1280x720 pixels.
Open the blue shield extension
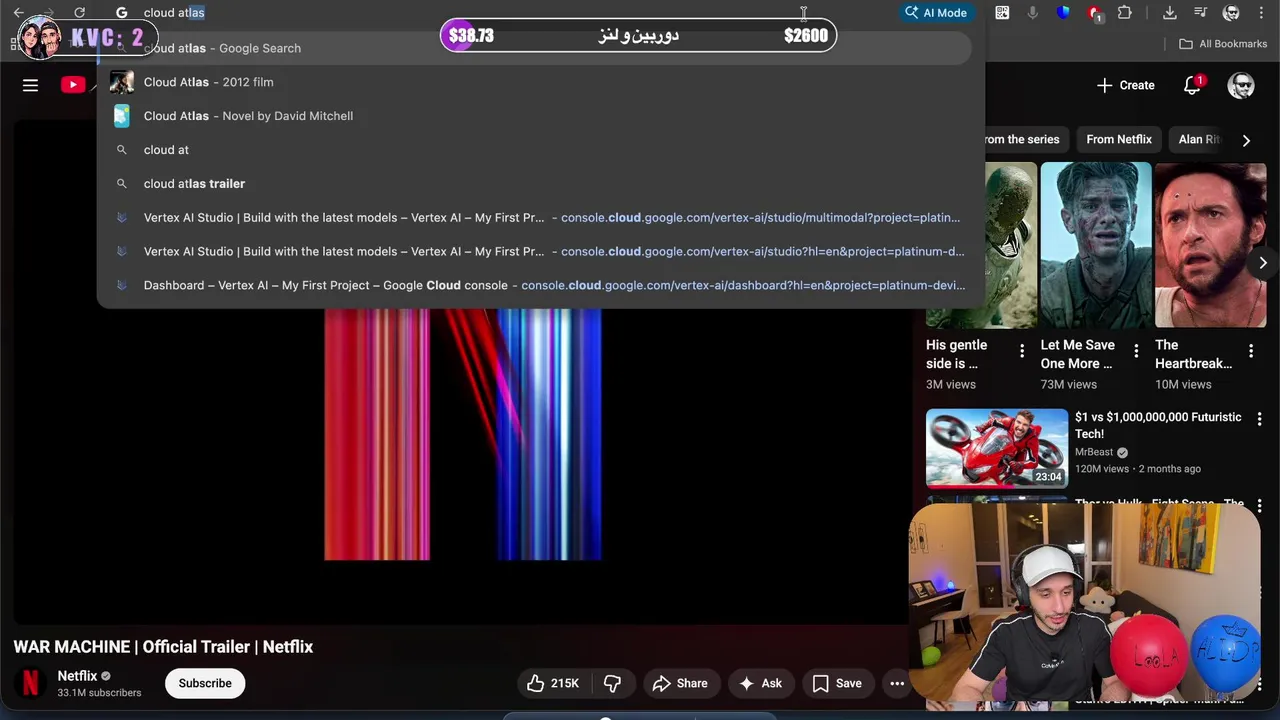pyautogui.click(x=1063, y=13)
